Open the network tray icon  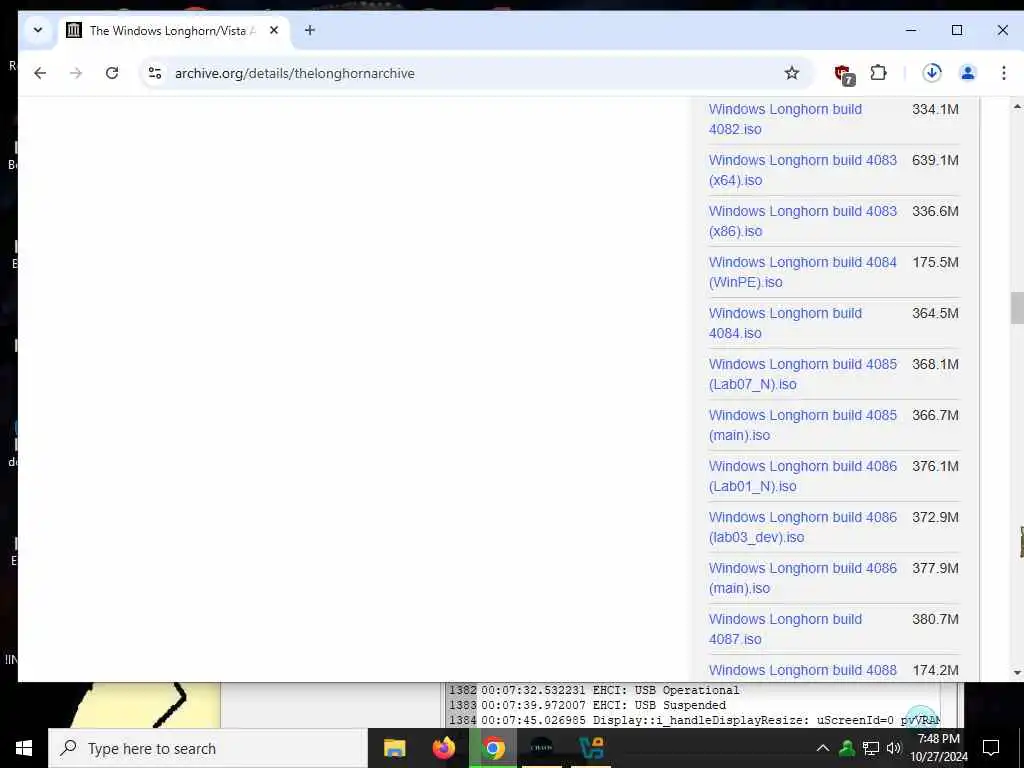871,748
